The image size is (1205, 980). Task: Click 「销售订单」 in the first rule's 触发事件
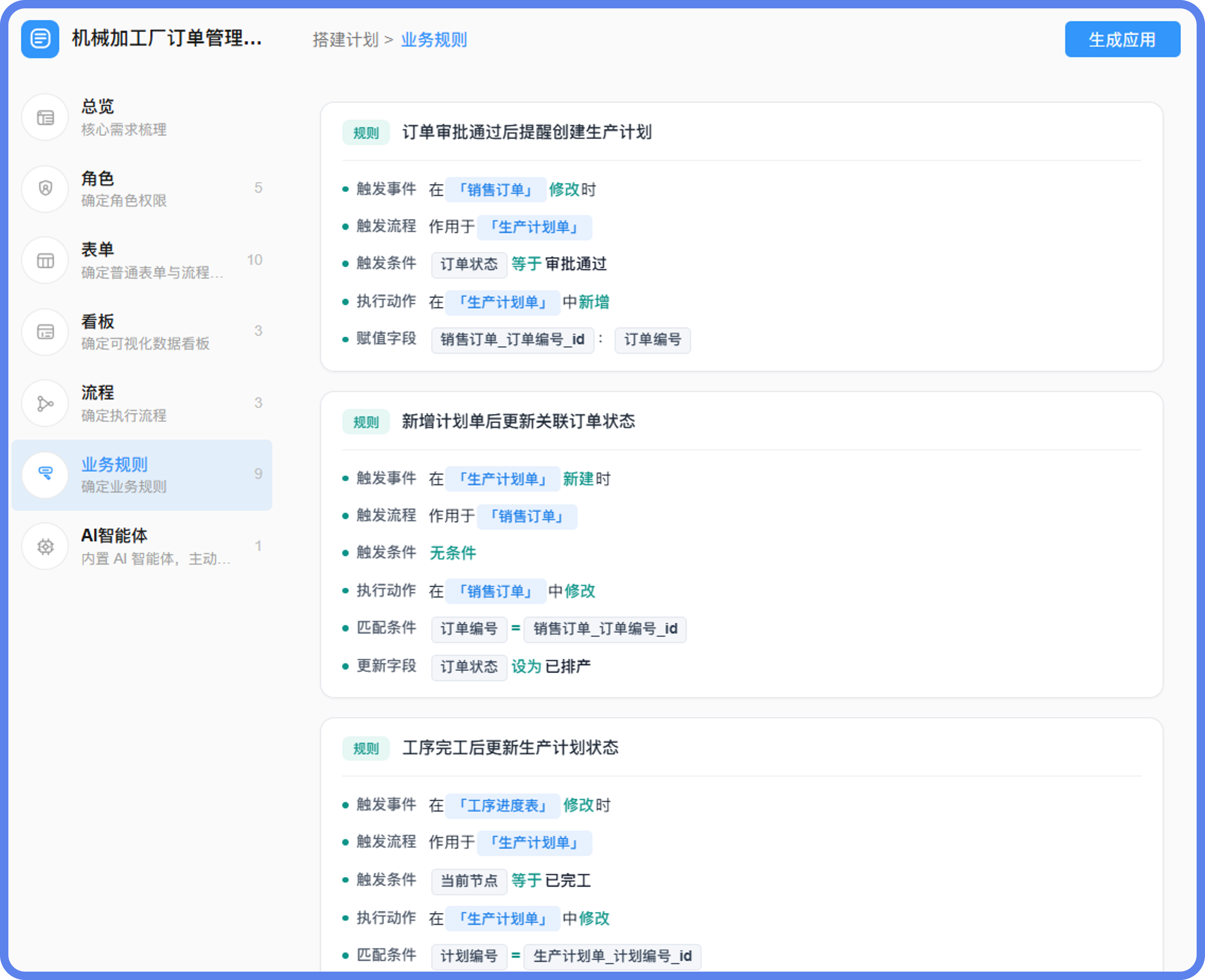(495, 190)
